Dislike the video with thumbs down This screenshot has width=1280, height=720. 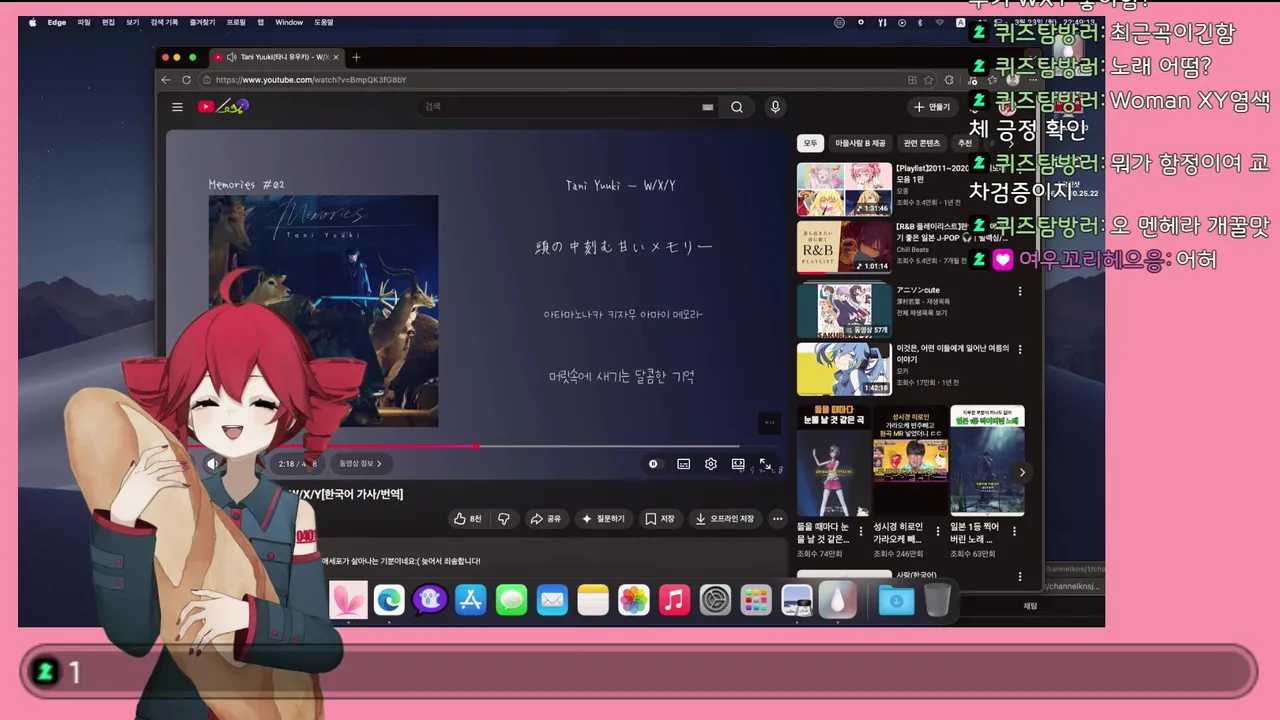tap(504, 519)
